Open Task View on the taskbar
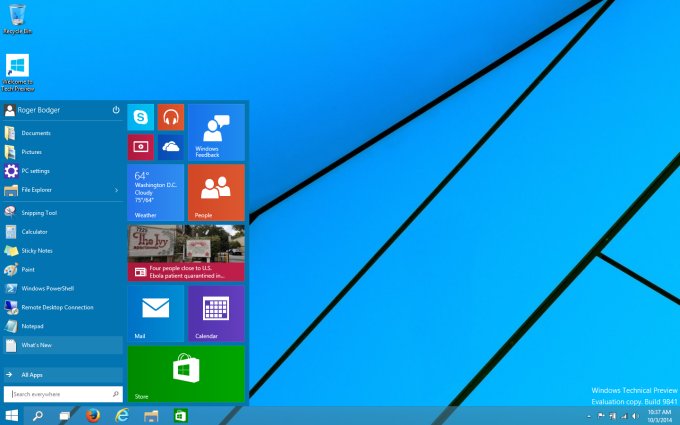 [x=65, y=416]
